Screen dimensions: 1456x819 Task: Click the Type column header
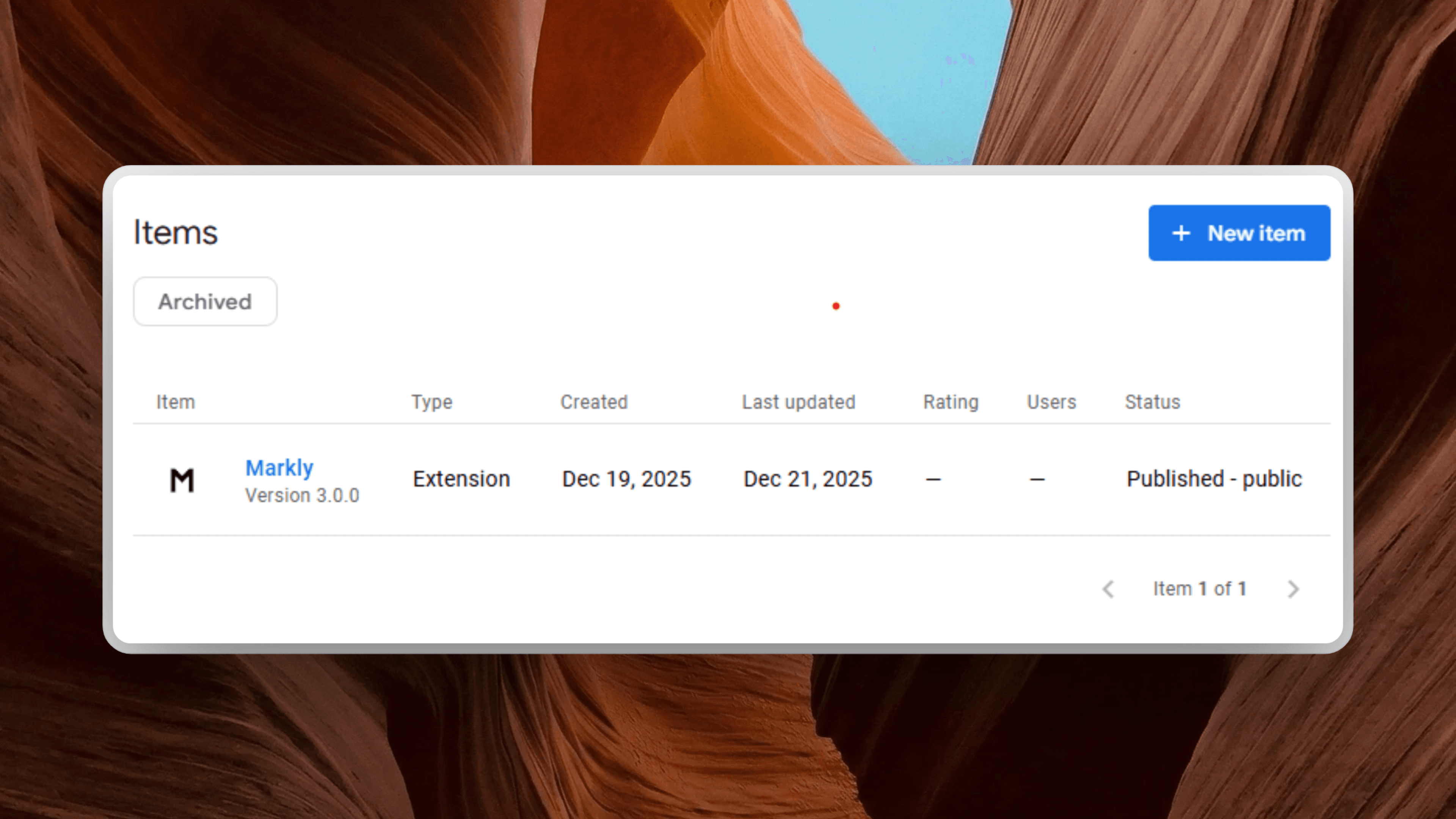pyautogui.click(x=432, y=402)
